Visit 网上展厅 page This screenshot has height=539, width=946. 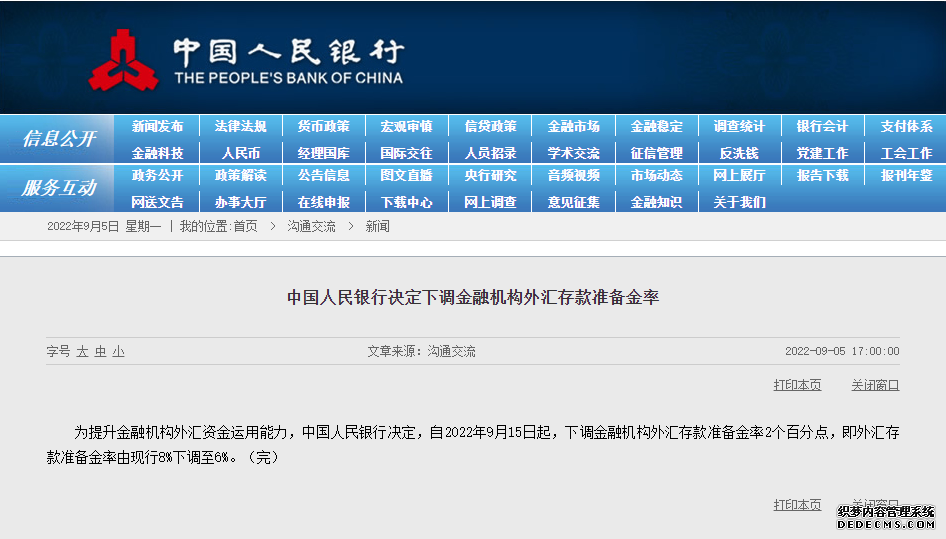click(x=739, y=175)
